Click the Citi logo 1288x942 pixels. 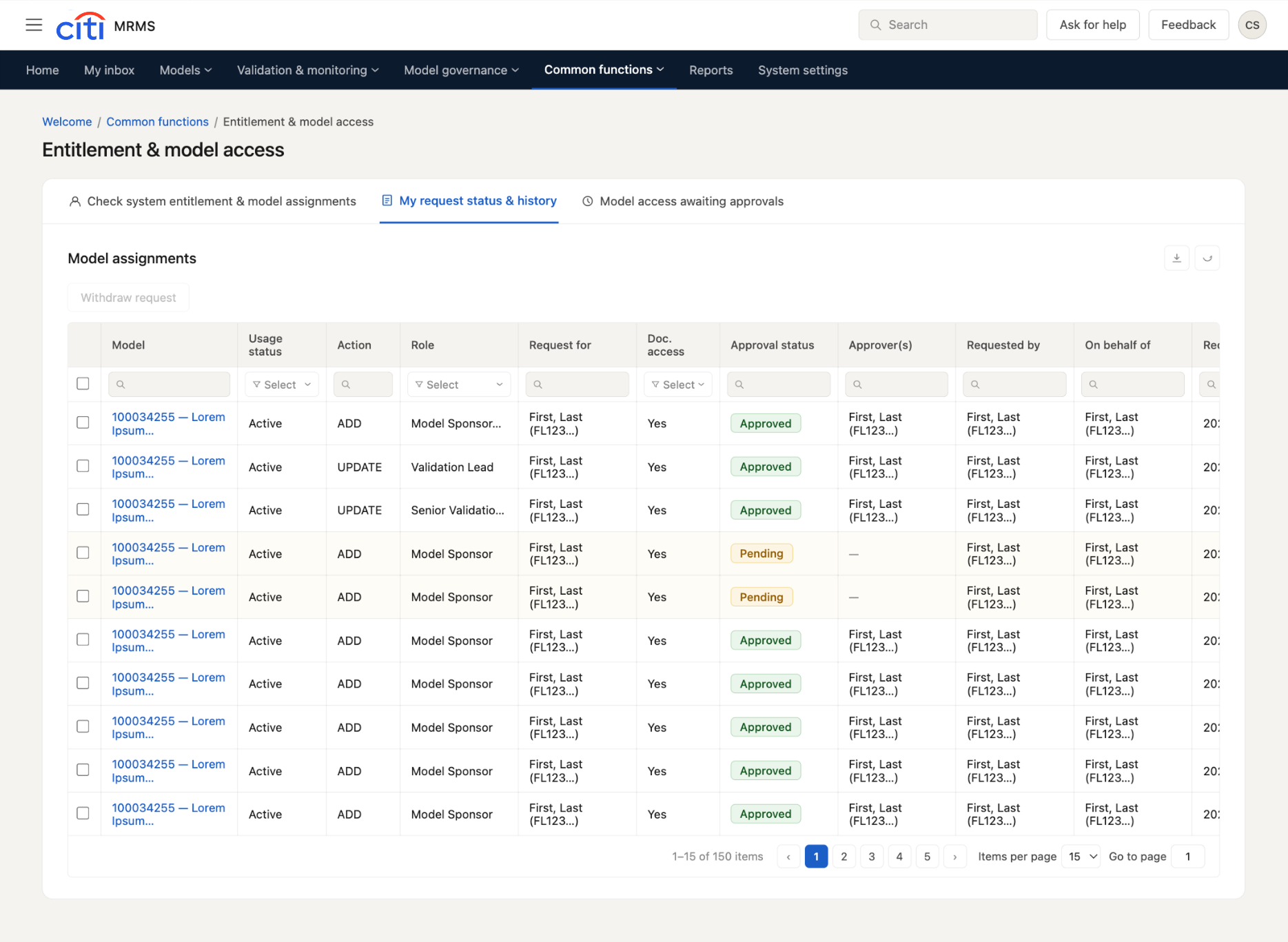81,25
